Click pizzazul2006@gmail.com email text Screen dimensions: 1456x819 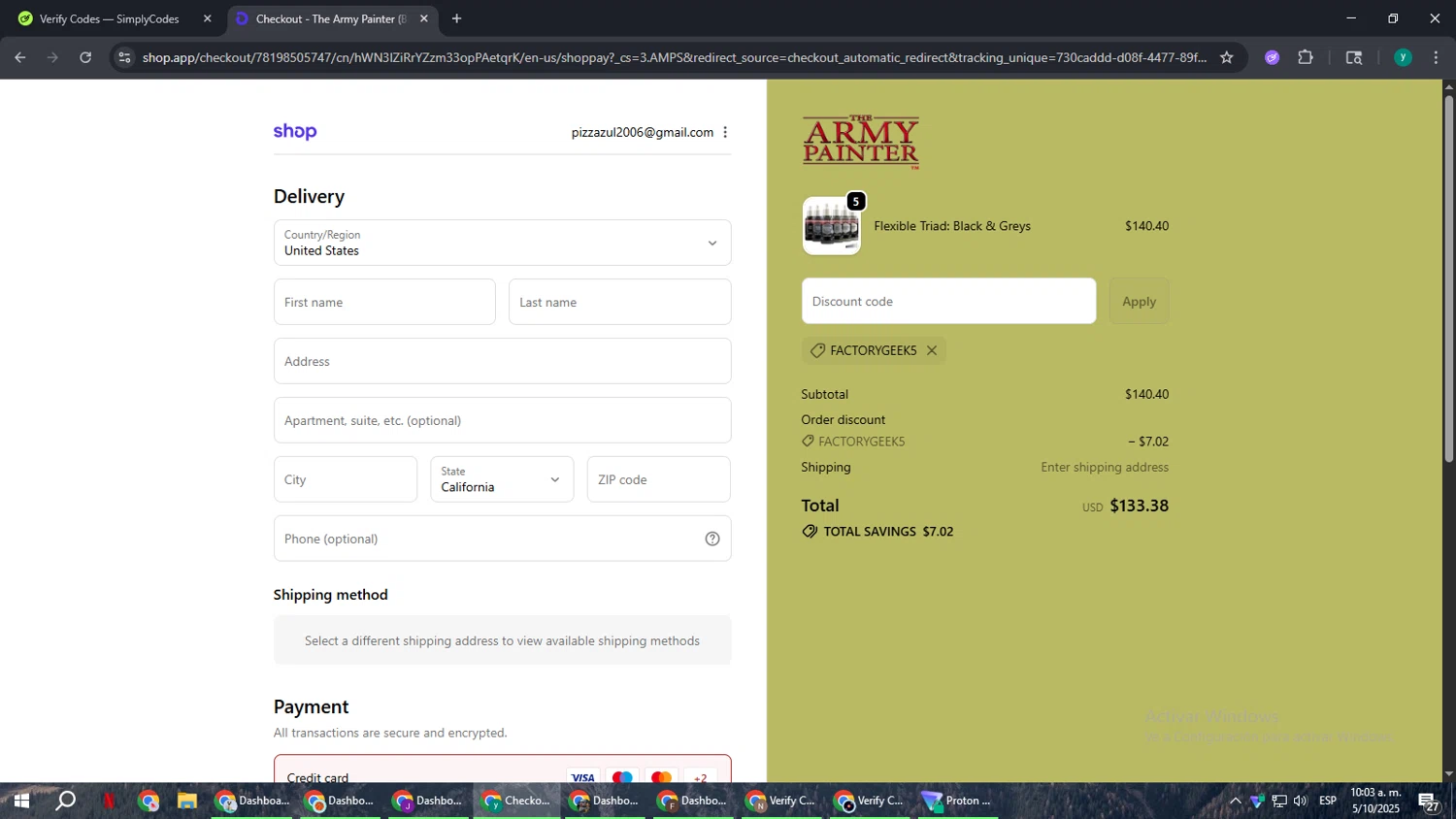point(642,132)
